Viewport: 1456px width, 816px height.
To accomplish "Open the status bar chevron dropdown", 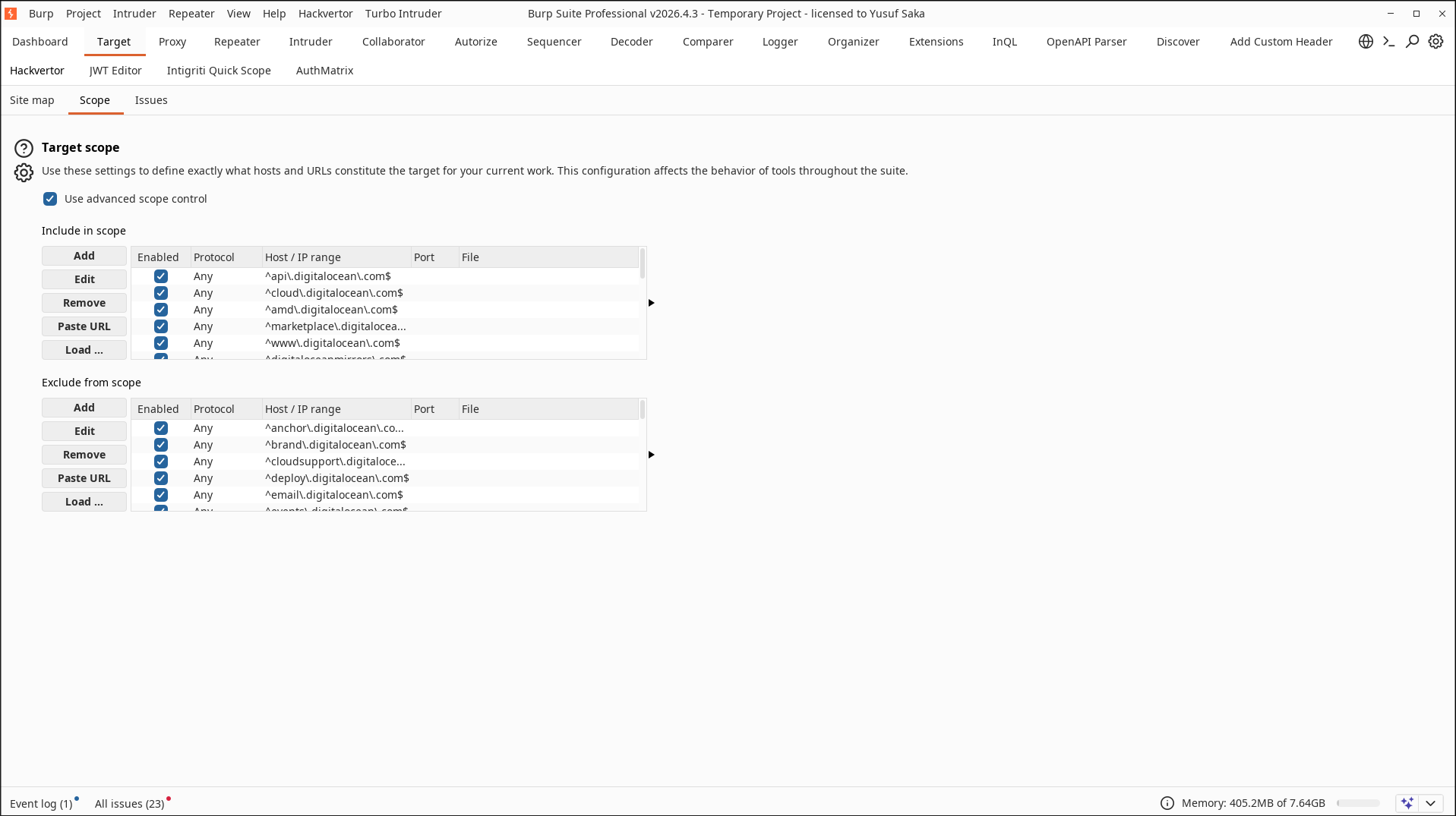I will [x=1430, y=803].
